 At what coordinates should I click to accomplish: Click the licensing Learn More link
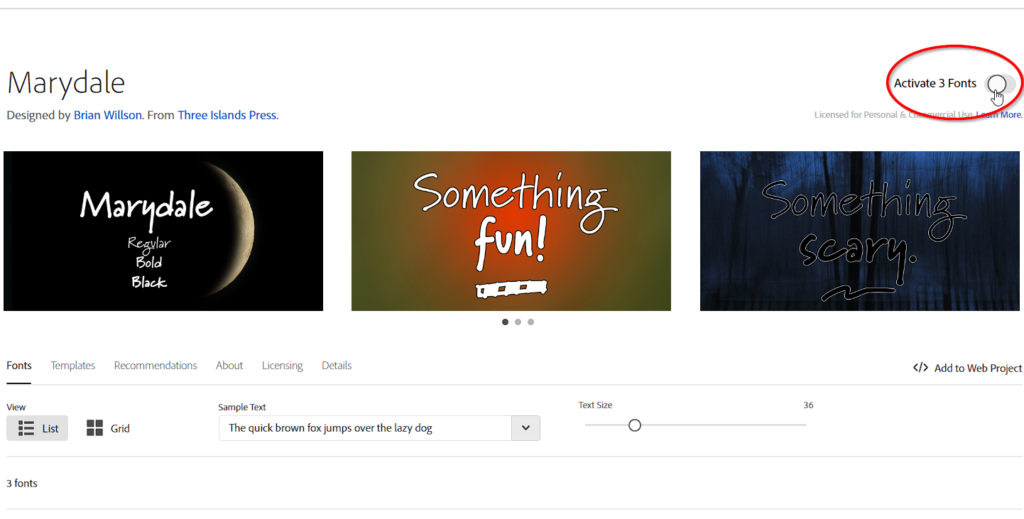[x=999, y=114]
